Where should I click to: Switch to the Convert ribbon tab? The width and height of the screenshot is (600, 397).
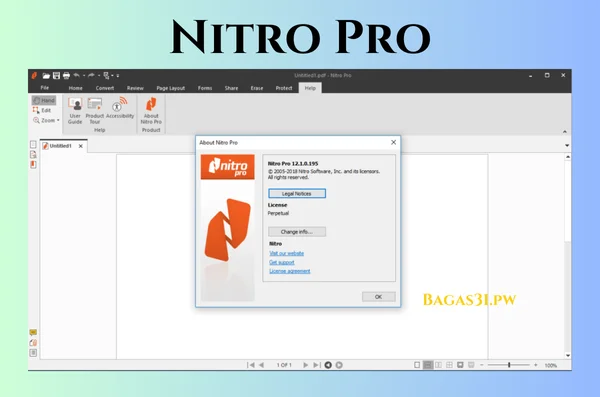[x=105, y=88]
